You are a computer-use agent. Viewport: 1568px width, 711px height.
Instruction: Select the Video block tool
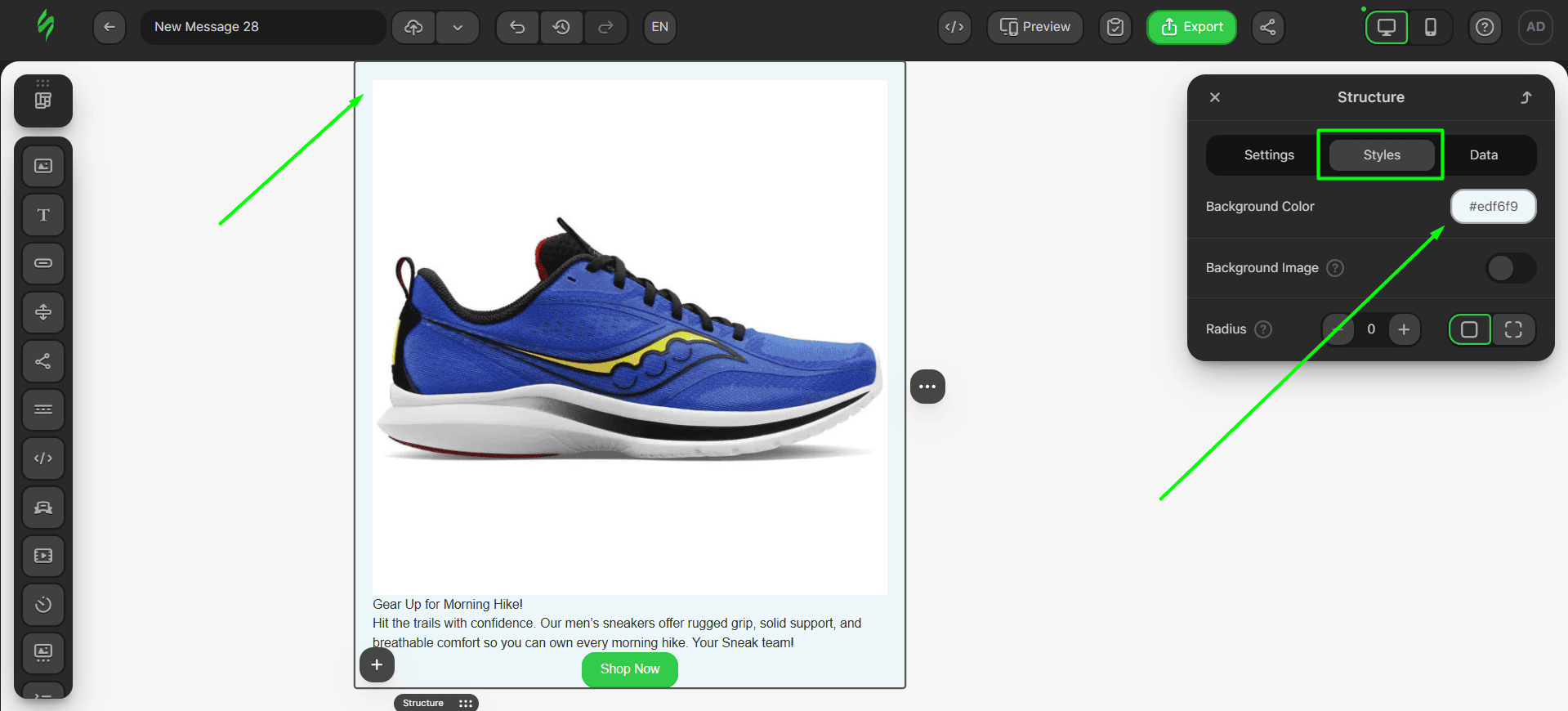click(x=43, y=556)
